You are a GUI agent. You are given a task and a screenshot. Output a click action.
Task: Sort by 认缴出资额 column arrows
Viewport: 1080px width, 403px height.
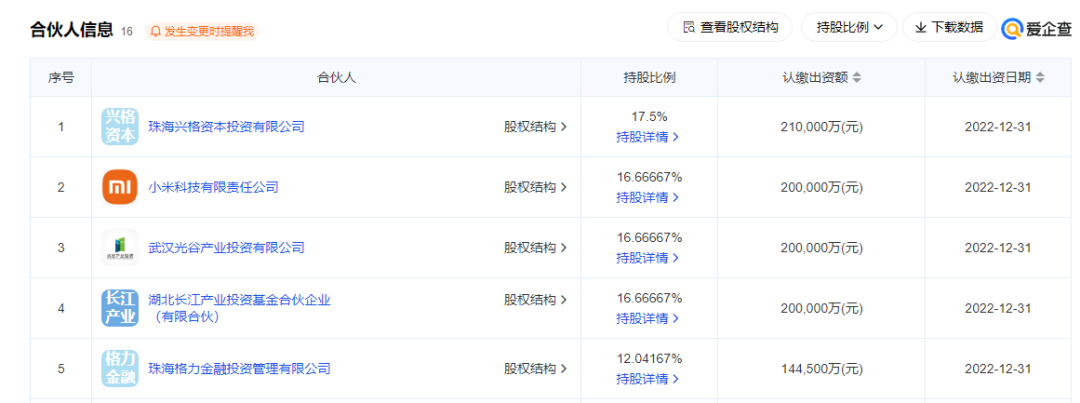857,78
